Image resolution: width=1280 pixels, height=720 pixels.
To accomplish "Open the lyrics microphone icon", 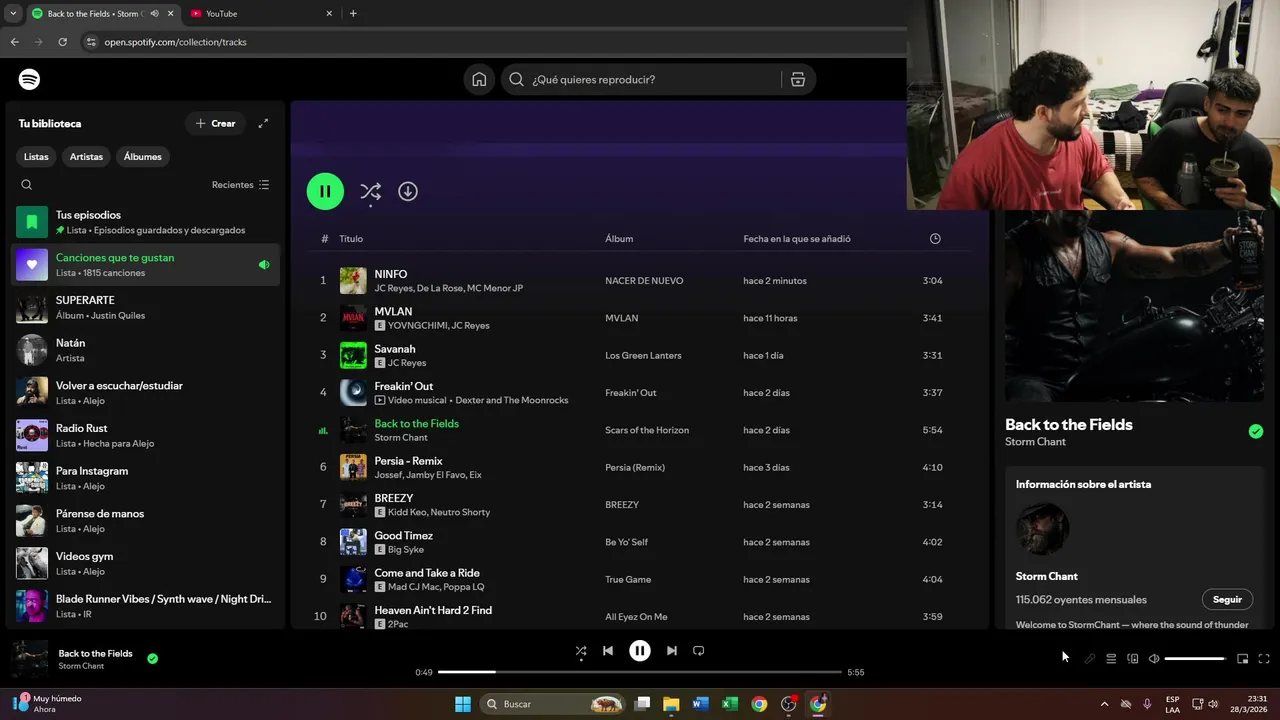I will (1090, 659).
